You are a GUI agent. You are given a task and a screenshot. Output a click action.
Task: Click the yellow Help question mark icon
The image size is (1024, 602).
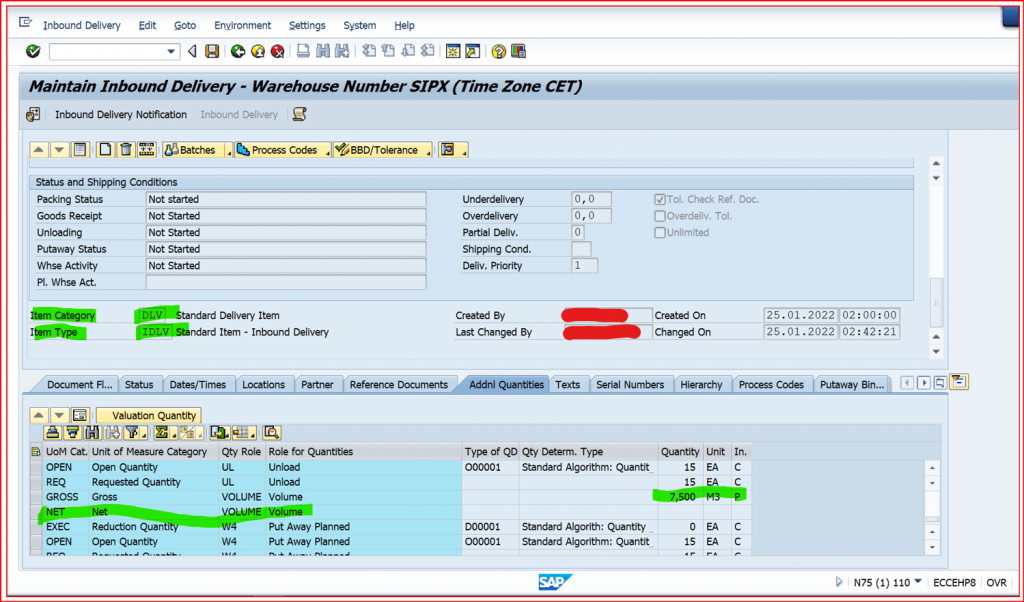pyautogui.click(x=499, y=51)
